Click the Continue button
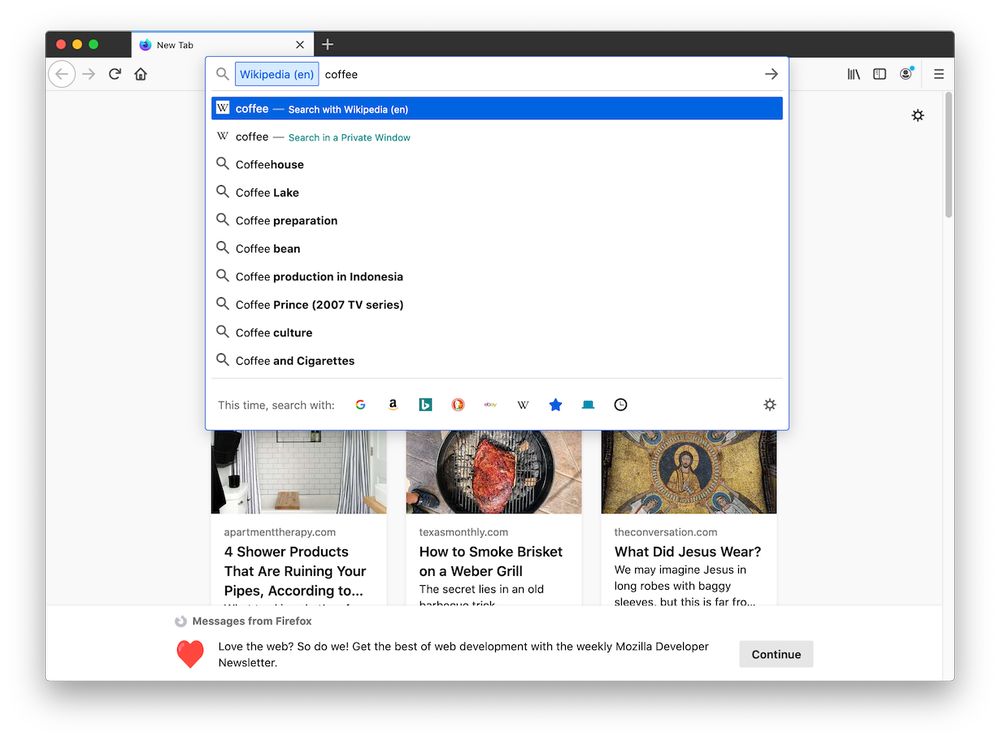The image size is (1000, 741). point(776,654)
